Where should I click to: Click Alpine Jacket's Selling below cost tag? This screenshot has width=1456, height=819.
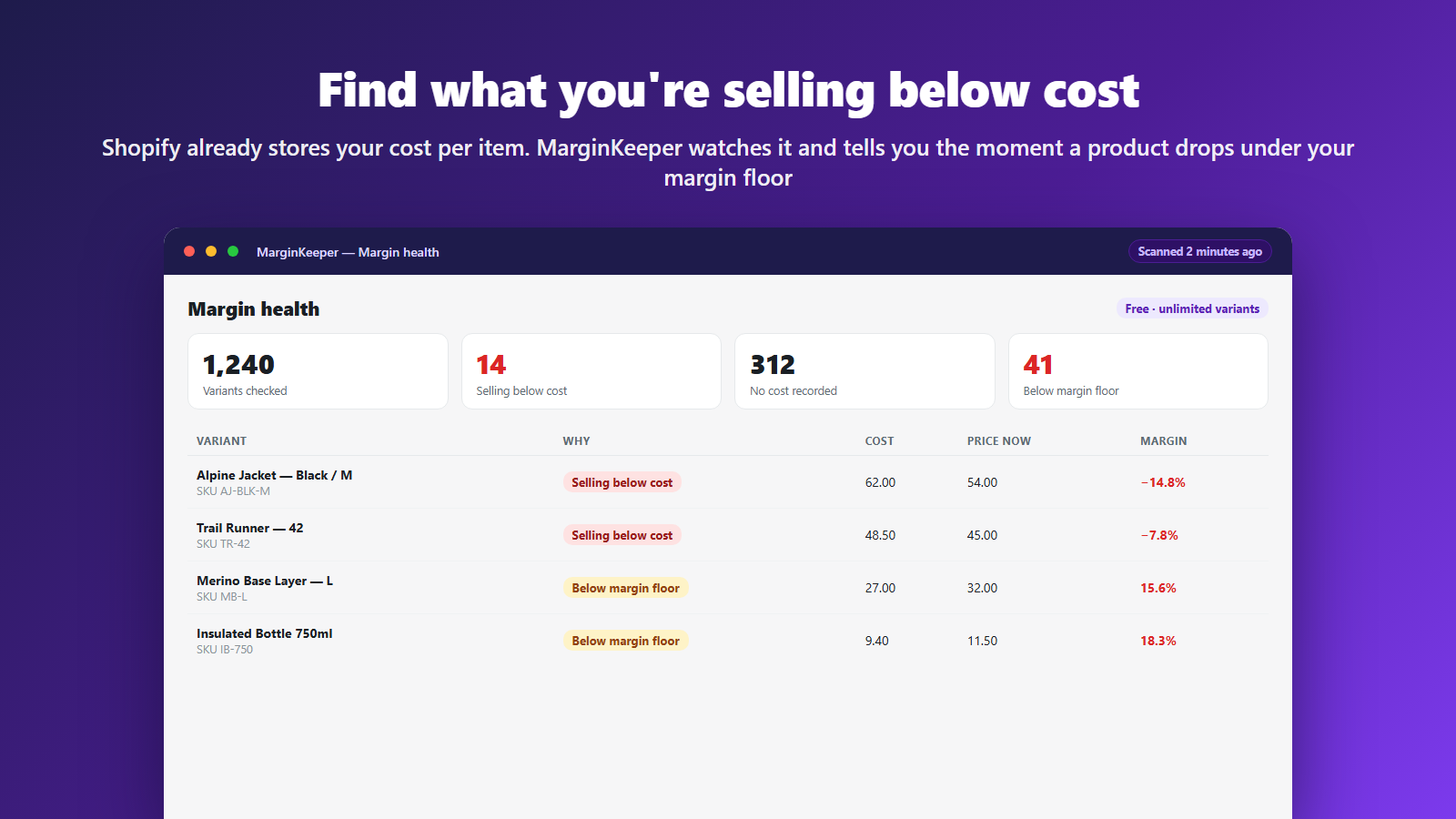point(622,482)
